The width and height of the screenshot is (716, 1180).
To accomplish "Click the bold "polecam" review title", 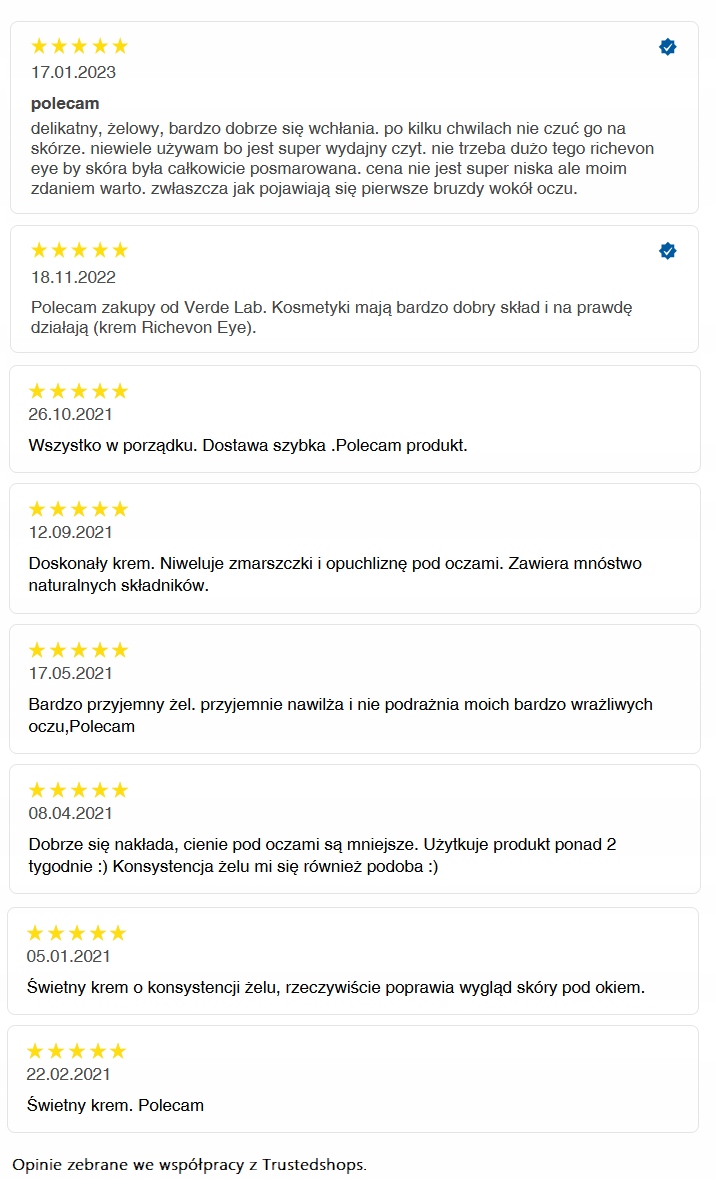I will pyautogui.click(x=65, y=104).
